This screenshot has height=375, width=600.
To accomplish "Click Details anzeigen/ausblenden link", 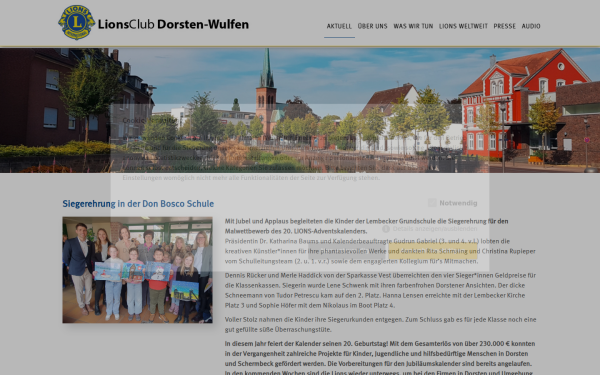I will (x=435, y=228).
